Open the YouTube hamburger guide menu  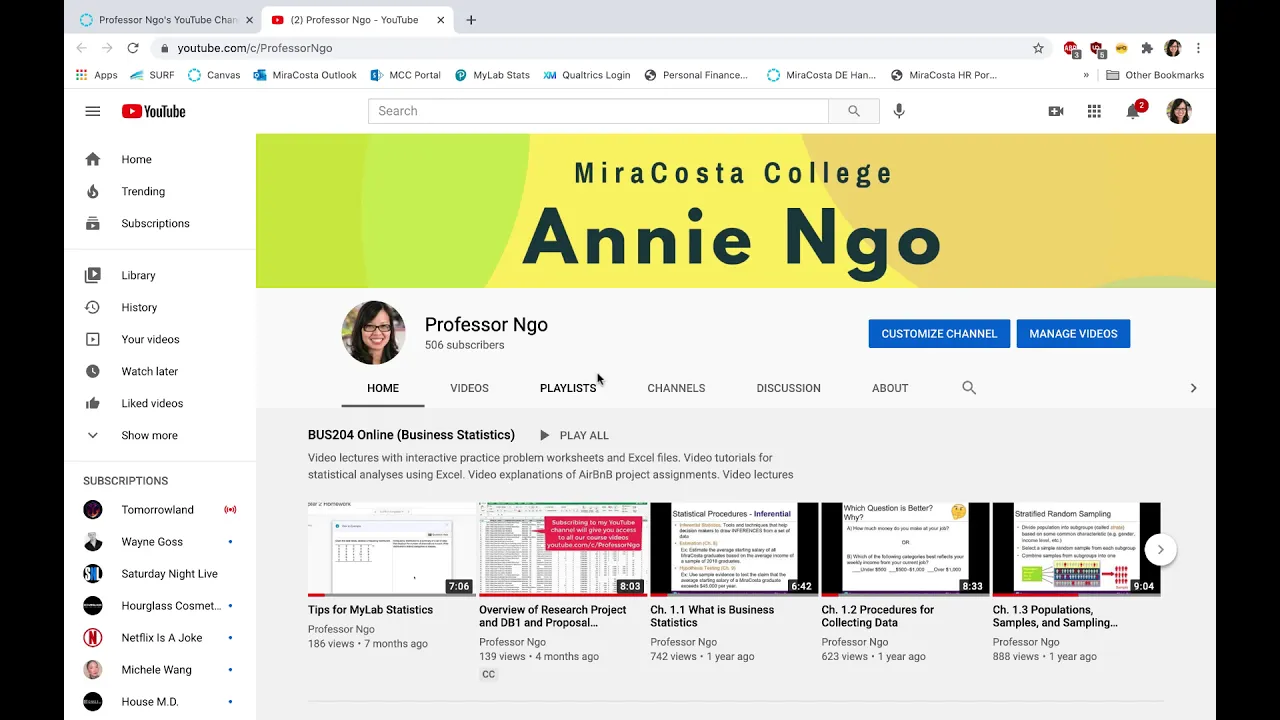point(93,111)
